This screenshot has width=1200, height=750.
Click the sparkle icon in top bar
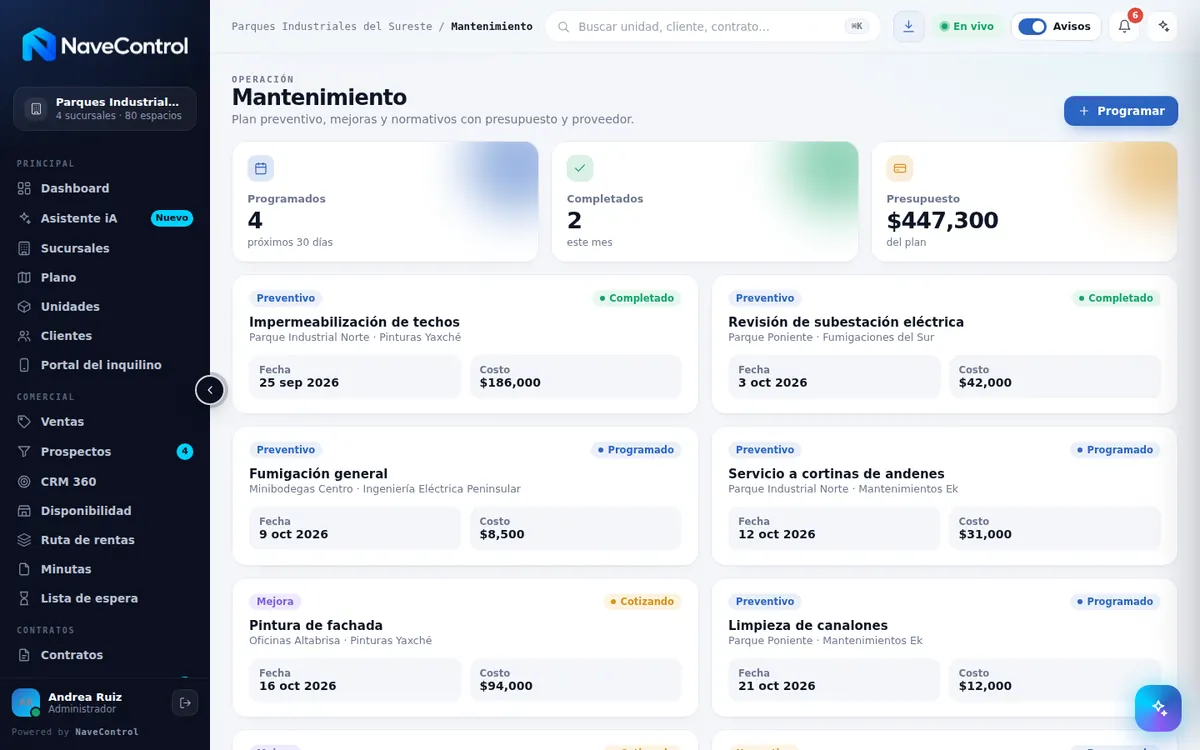pyautogui.click(x=1162, y=26)
